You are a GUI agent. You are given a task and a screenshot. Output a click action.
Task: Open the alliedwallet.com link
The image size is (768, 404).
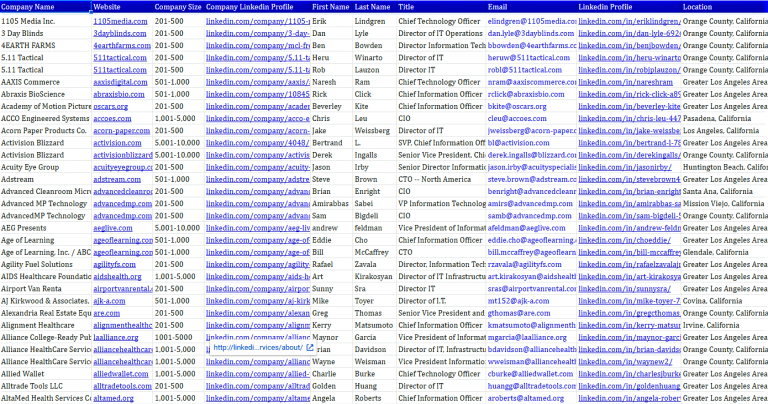coord(121,374)
